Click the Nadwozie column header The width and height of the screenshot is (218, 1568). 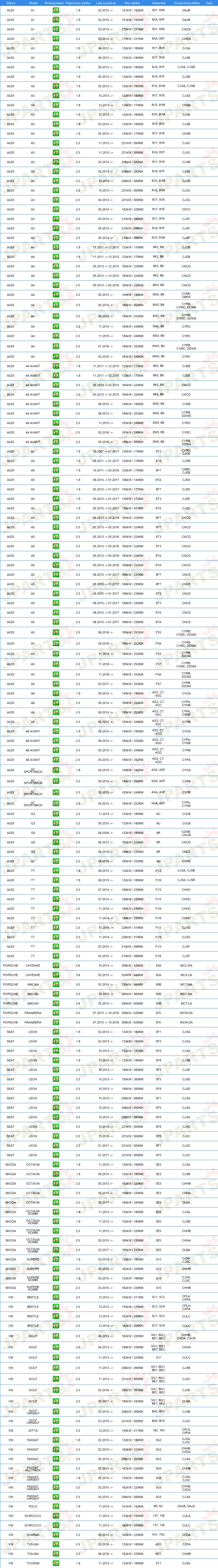click(158, 3)
